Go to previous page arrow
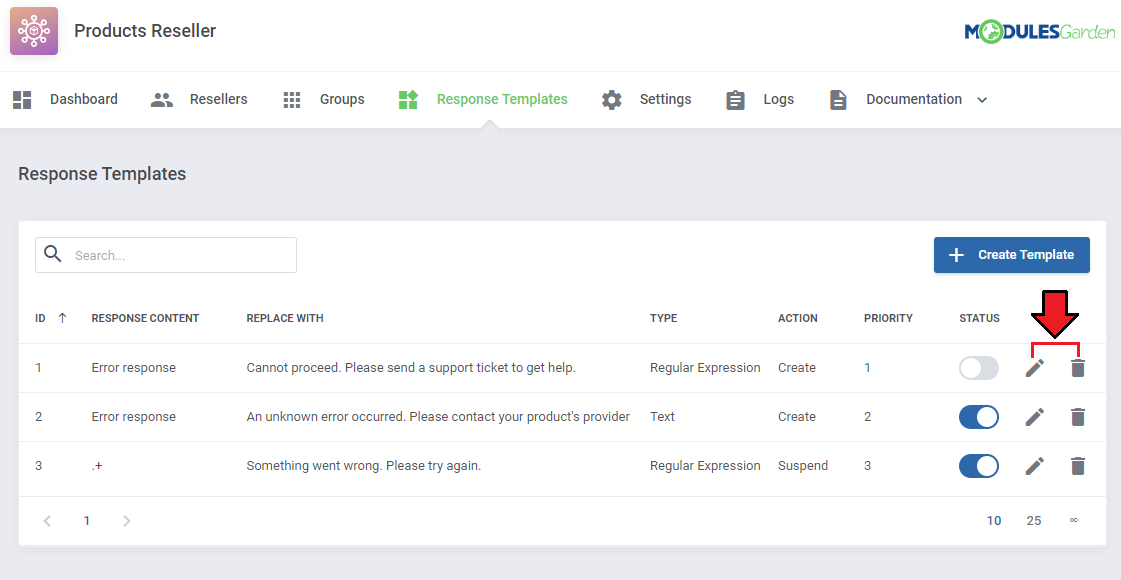Image resolution: width=1121 pixels, height=580 pixels. pyautogui.click(x=47, y=521)
